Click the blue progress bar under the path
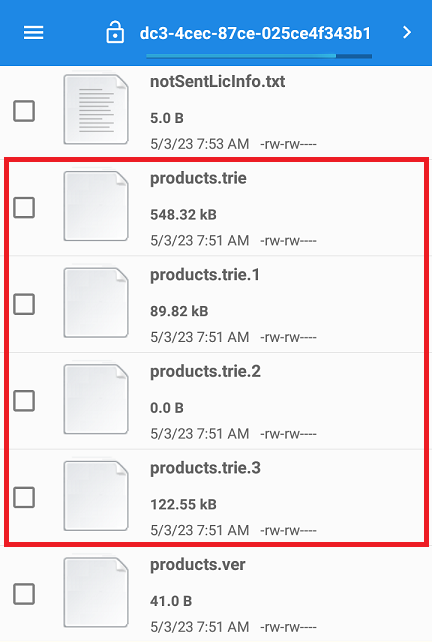This screenshot has height=642, width=432. 259,56
